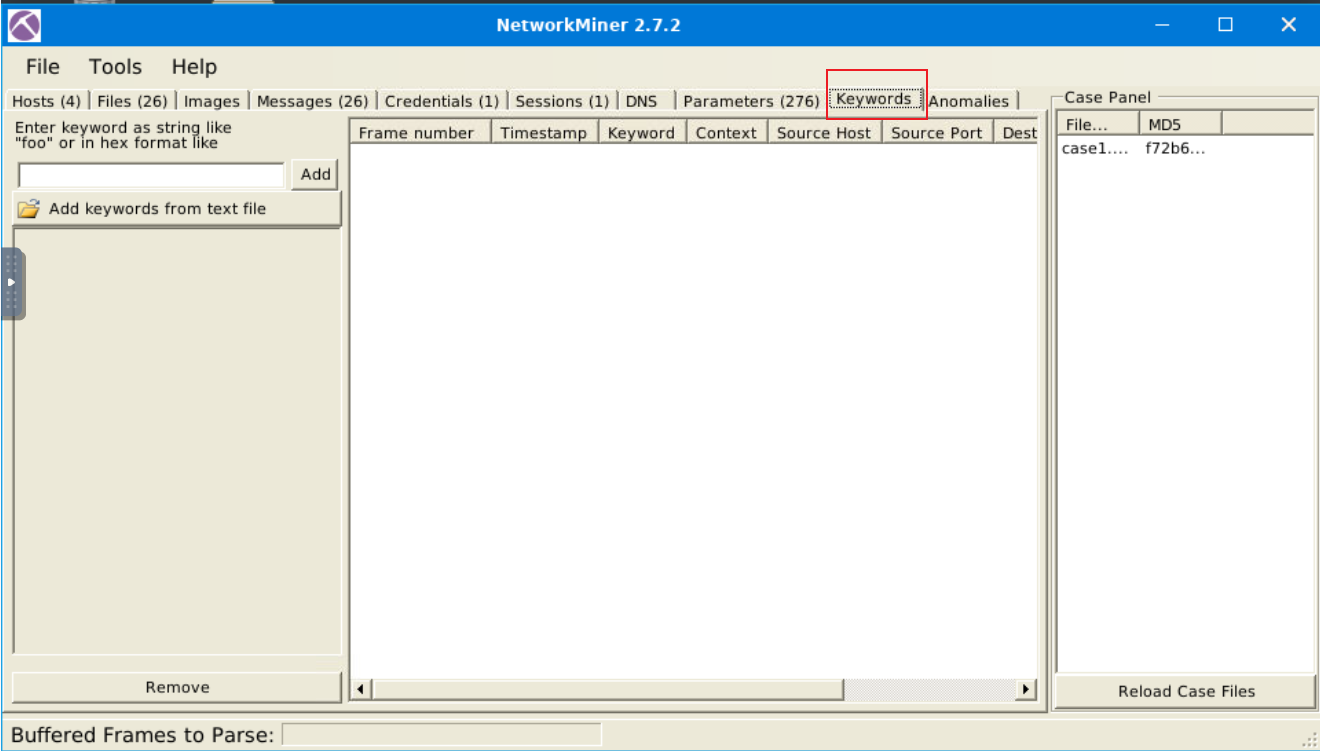Click the Buffered Frames to Parse progress bar
The image size is (1320, 751).
[442, 735]
